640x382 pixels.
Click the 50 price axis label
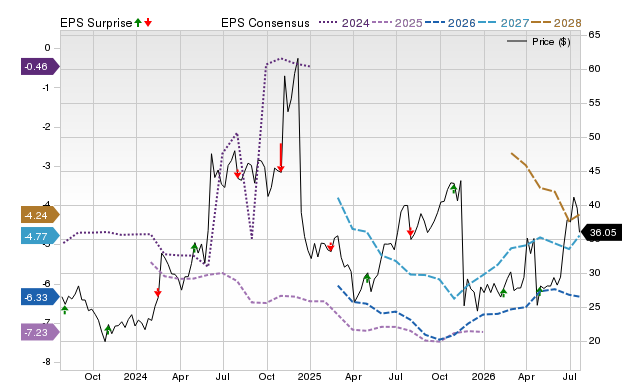(594, 137)
